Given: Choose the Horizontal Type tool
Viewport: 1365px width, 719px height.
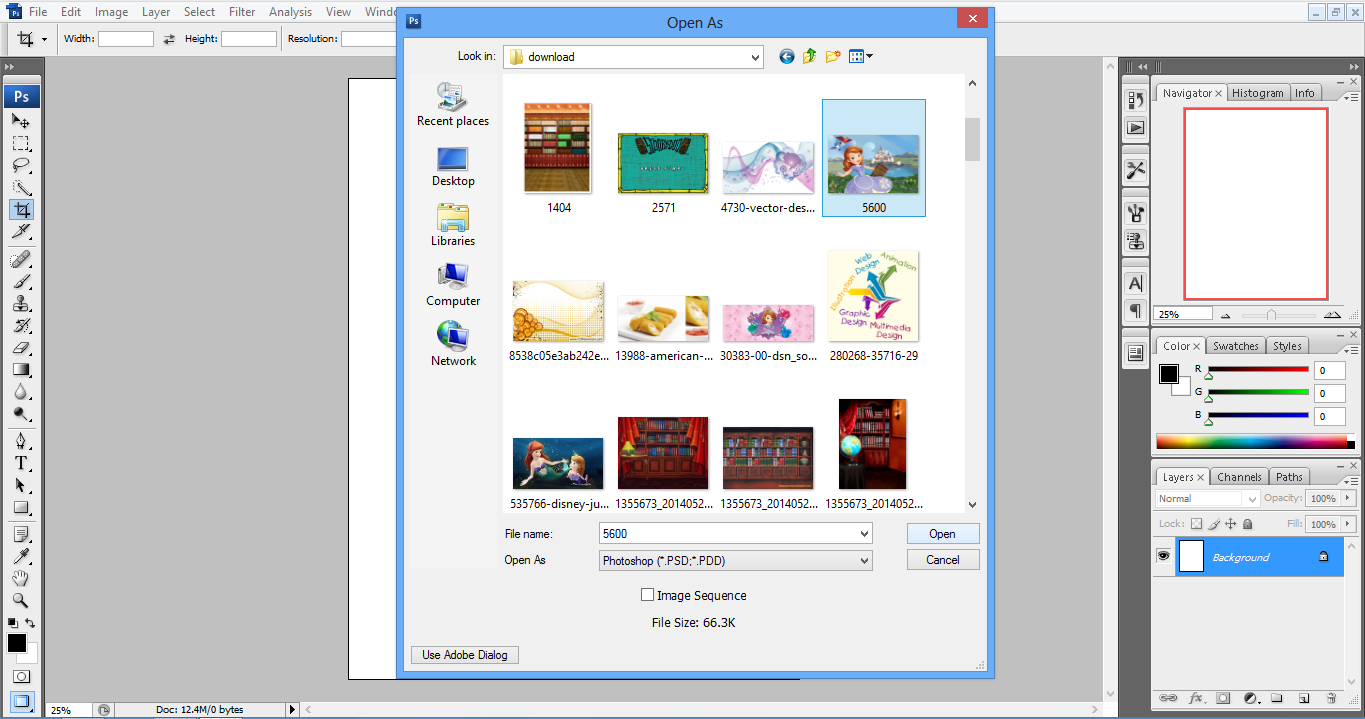Looking at the screenshot, I should (22, 464).
